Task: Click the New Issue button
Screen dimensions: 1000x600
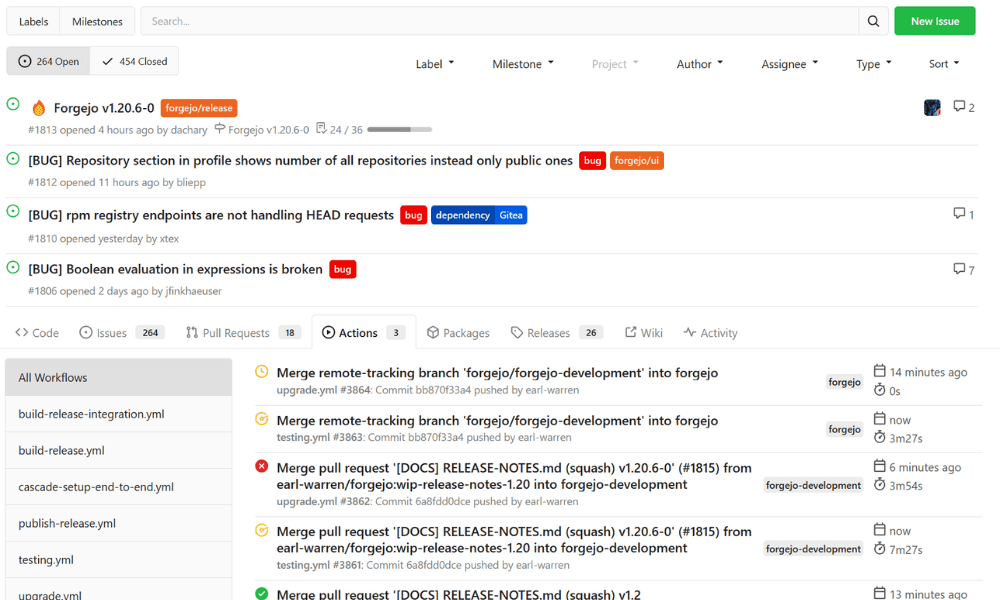Action: [934, 21]
